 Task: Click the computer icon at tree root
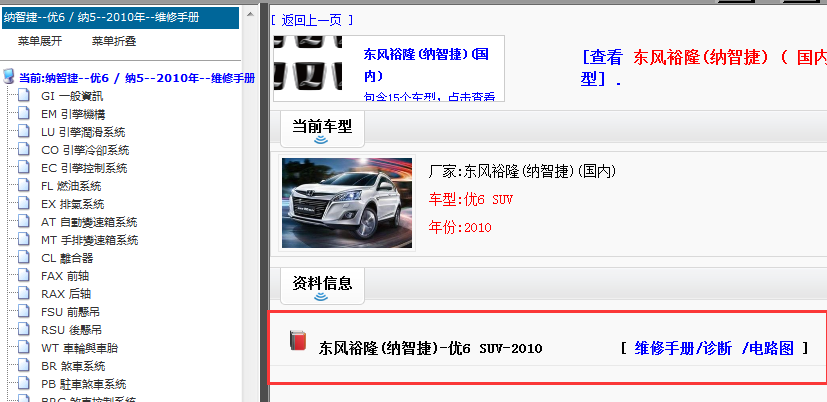pyautogui.click(x=9, y=77)
